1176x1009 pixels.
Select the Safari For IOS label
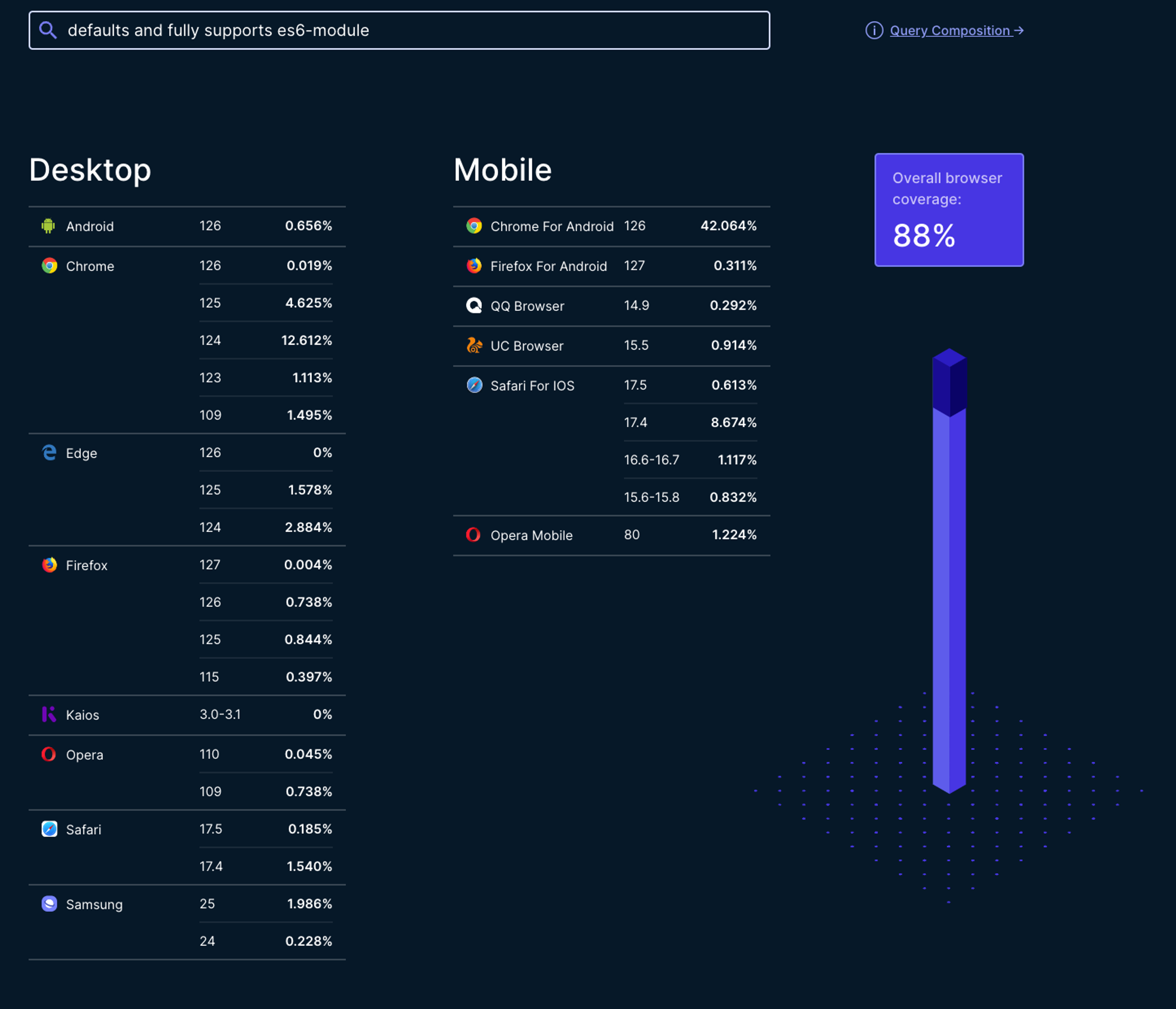tap(532, 386)
